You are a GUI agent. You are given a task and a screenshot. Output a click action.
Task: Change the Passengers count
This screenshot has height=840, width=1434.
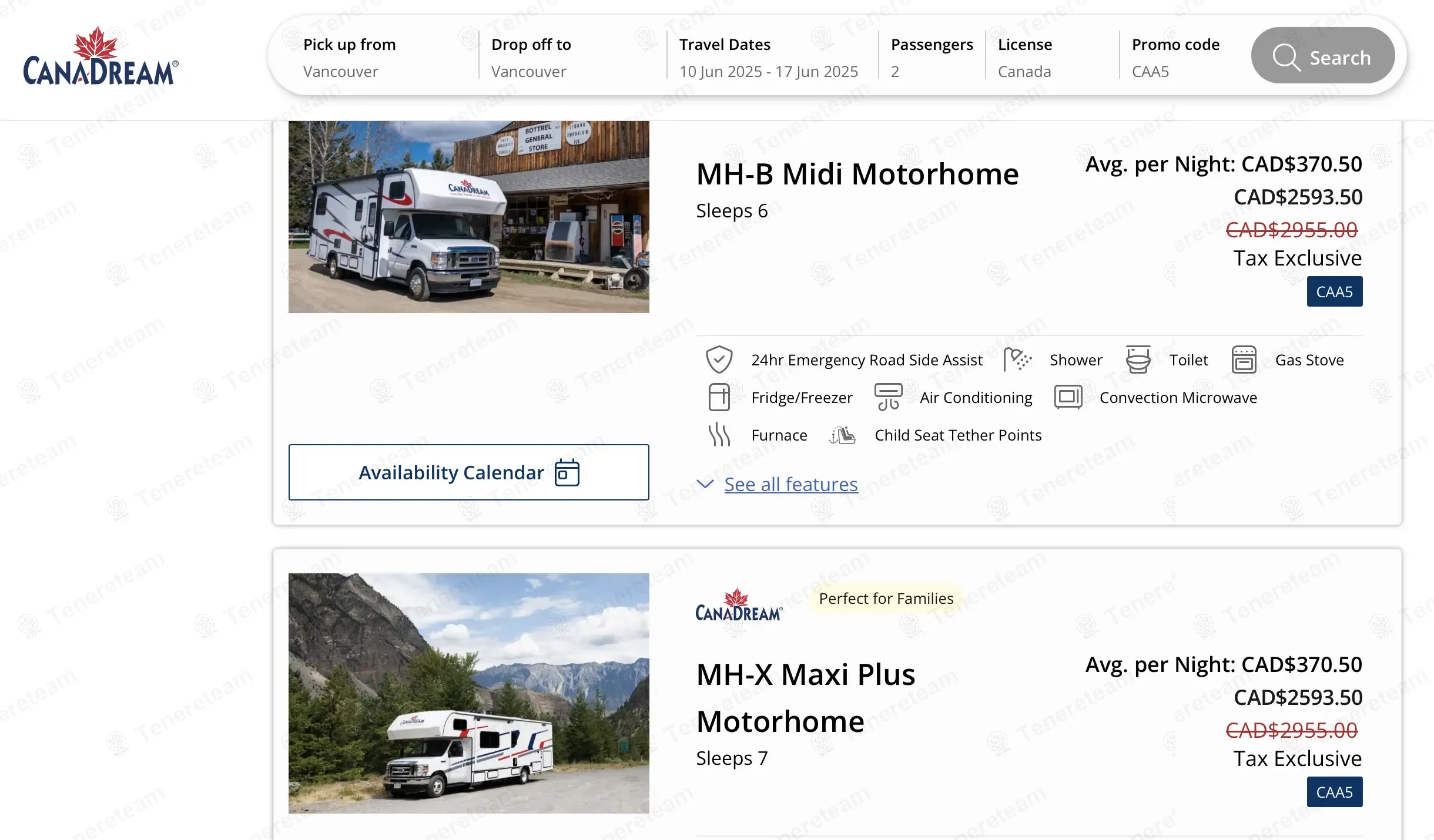[931, 58]
